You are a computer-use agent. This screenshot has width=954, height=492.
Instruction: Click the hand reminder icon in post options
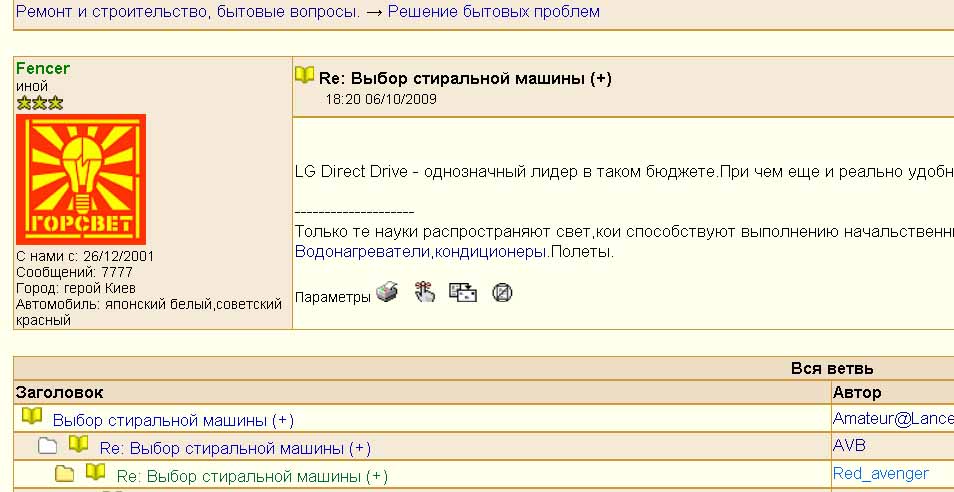(425, 293)
